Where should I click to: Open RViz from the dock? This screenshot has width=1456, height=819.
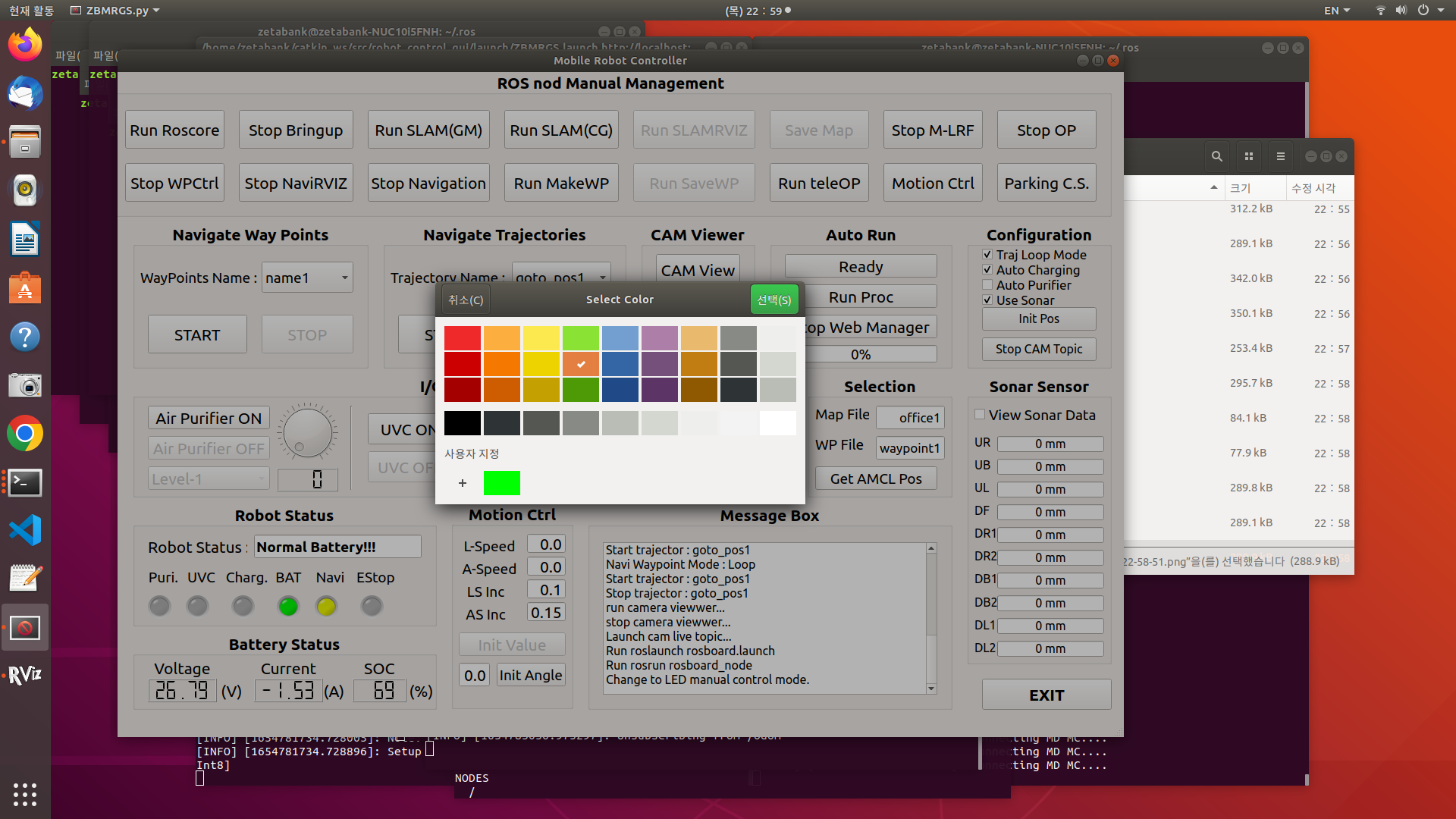[x=25, y=674]
